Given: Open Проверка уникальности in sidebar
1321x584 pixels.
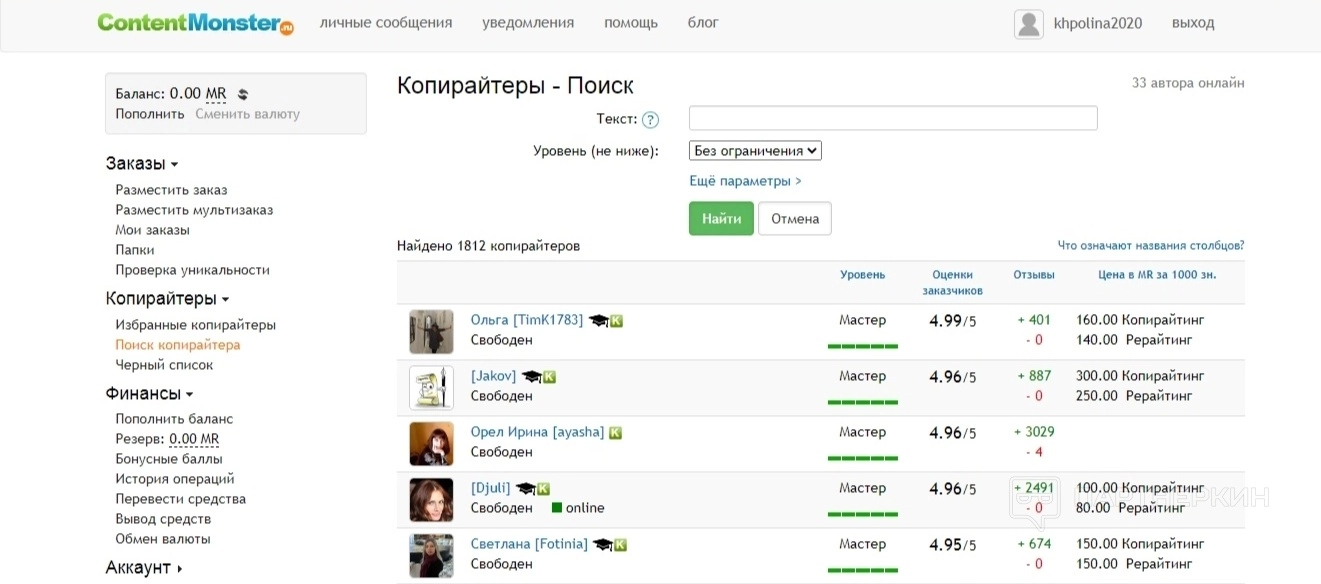Looking at the screenshot, I should click(x=192, y=270).
